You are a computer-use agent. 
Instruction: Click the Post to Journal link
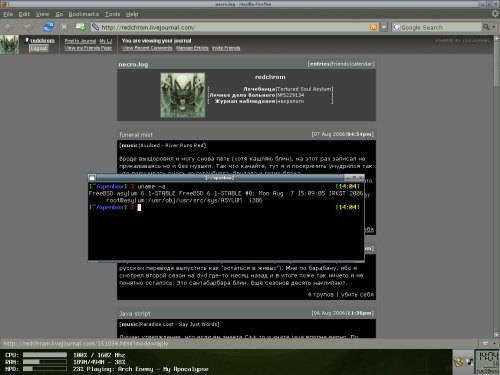(80, 41)
